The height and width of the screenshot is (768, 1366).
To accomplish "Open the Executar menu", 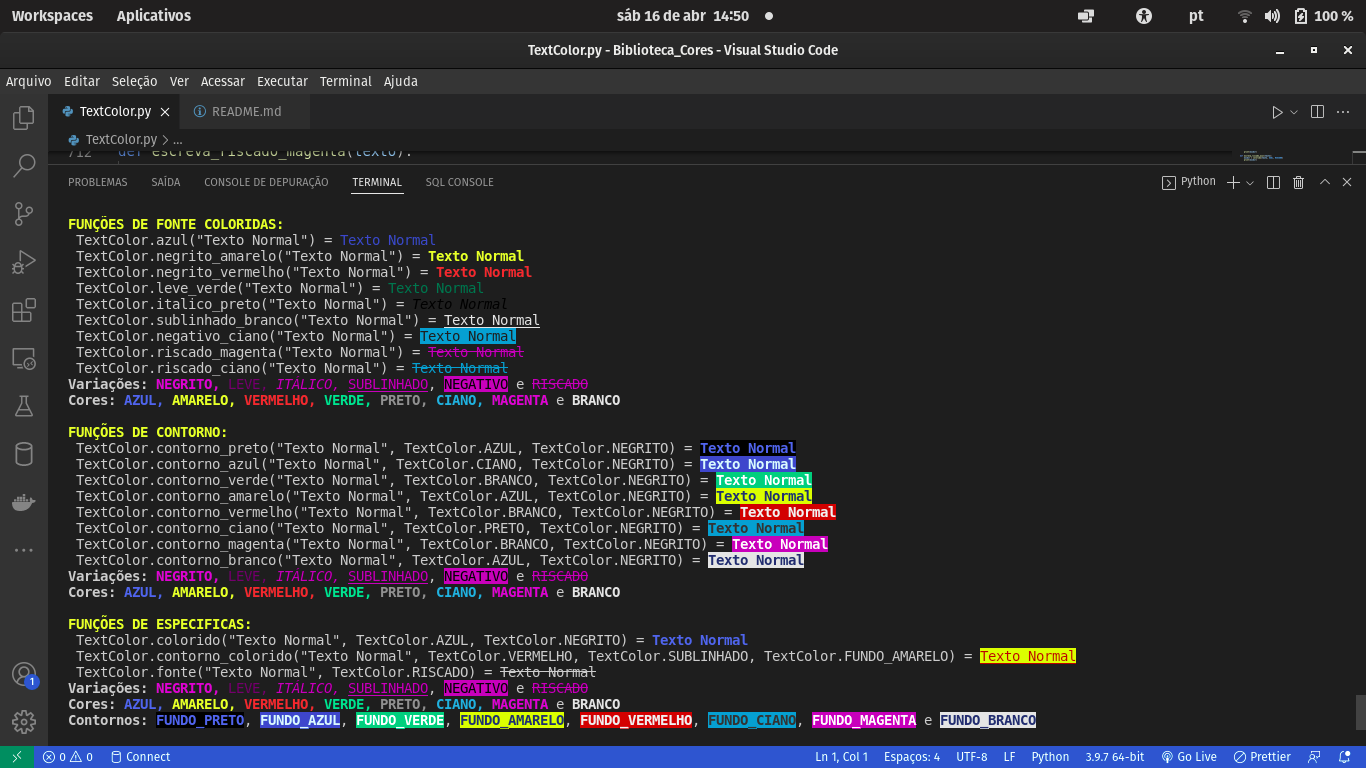I will tap(281, 81).
